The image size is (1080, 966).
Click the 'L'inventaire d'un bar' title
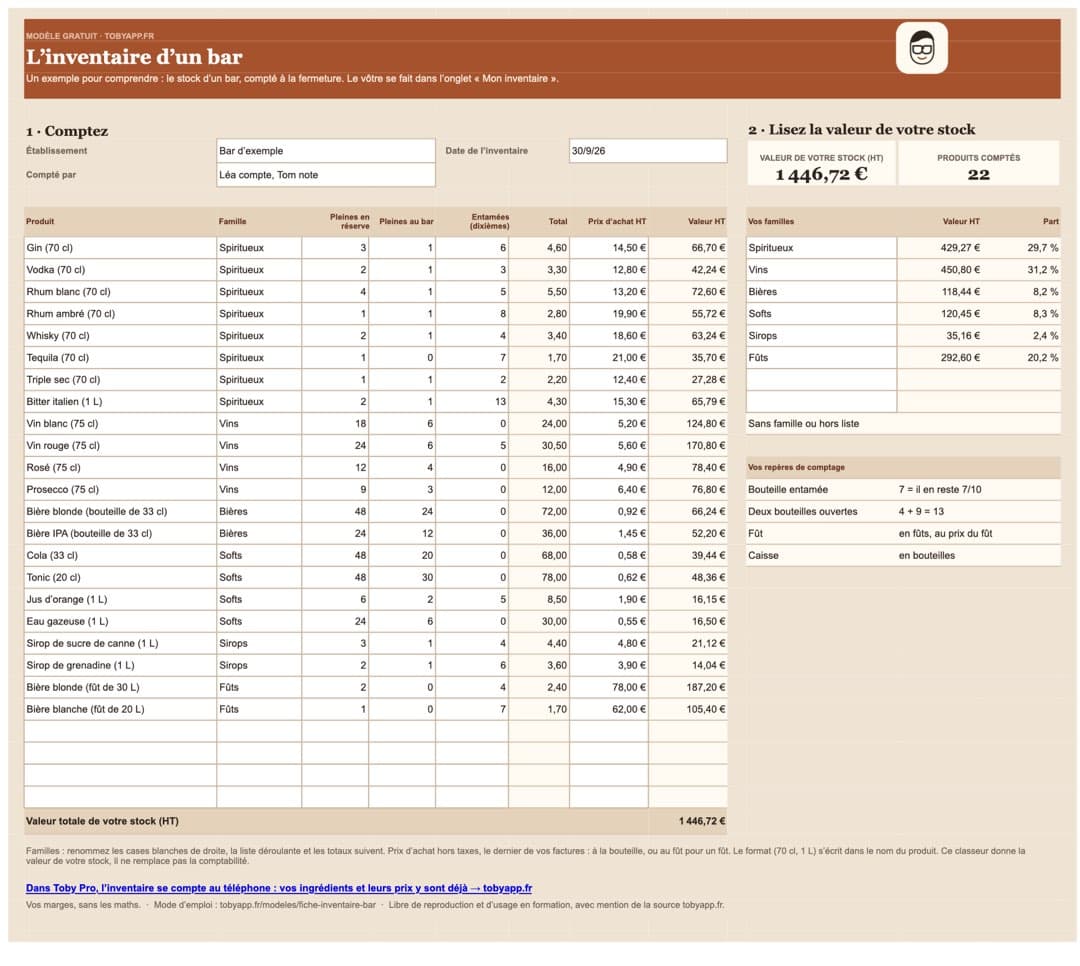[134, 57]
